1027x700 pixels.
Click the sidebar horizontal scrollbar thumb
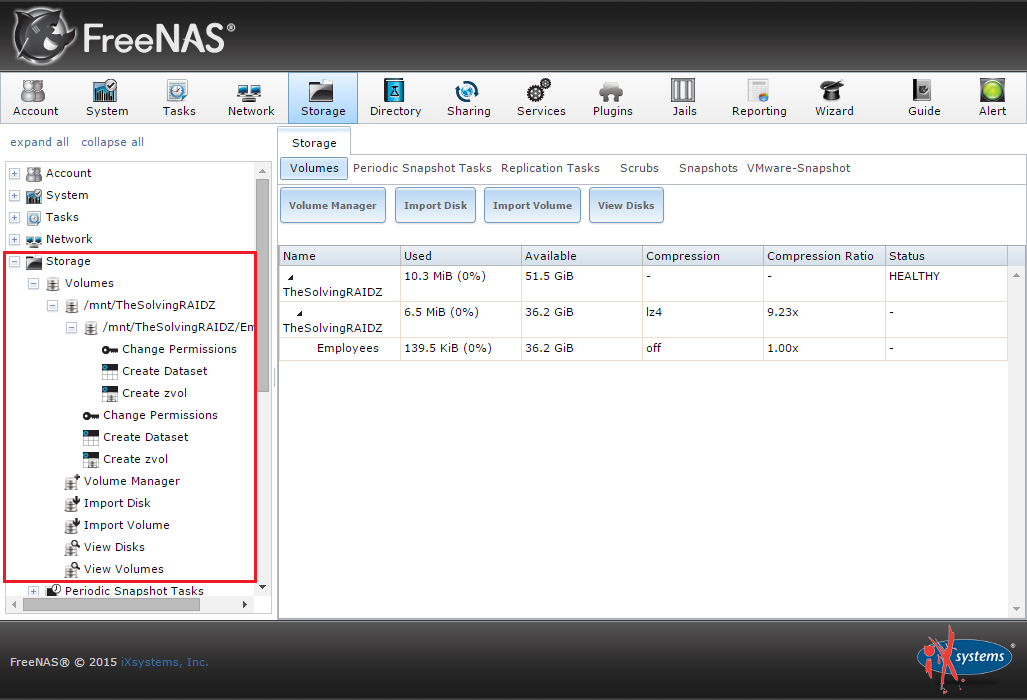pyautogui.click(x=111, y=604)
